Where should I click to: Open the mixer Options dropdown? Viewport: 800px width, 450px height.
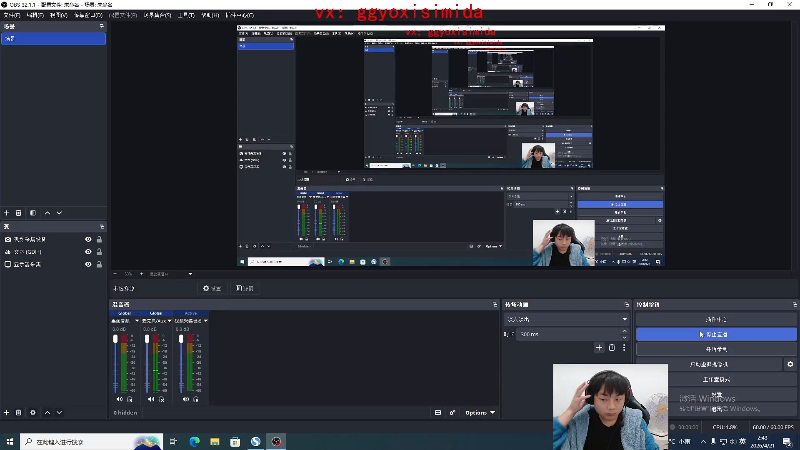[x=480, y=413]
